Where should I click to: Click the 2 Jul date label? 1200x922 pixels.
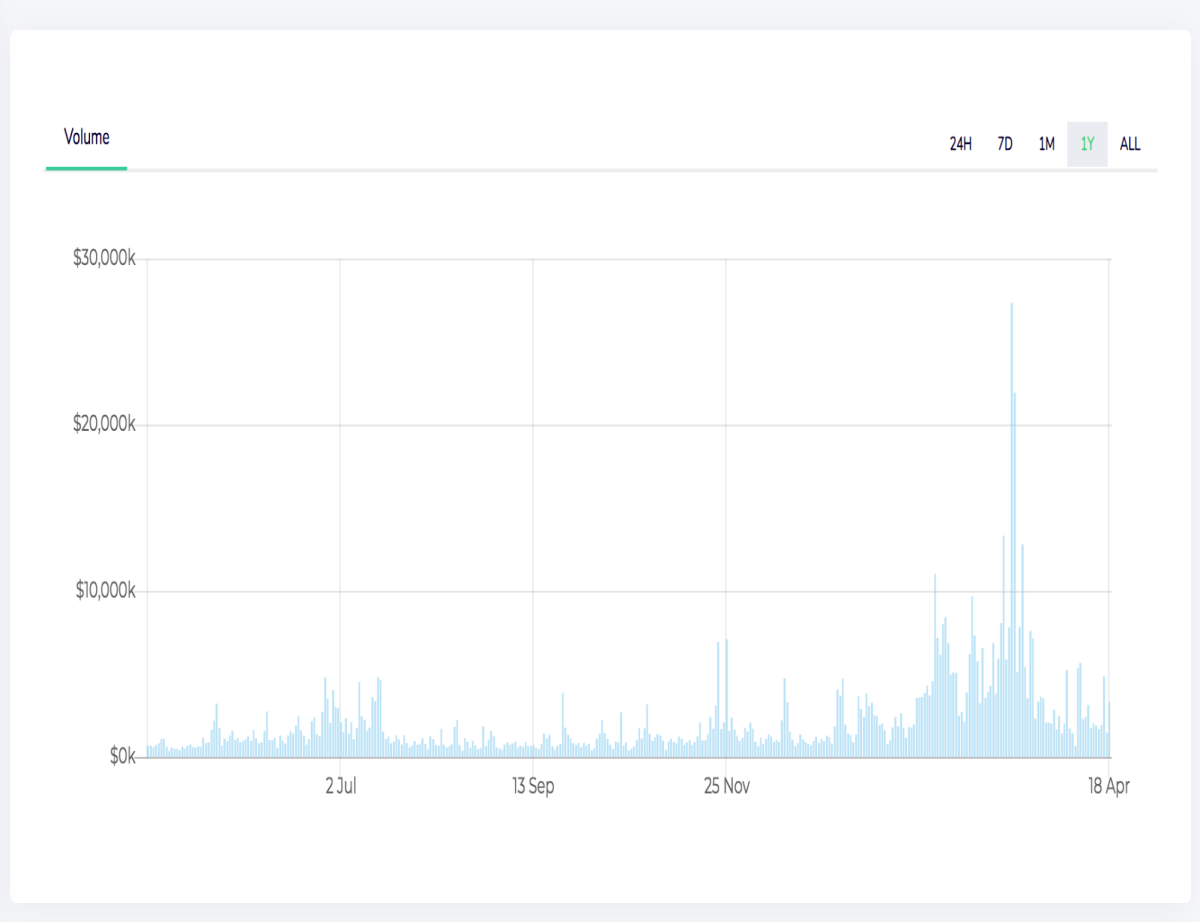pyautogui.click(x=341, y=786)
